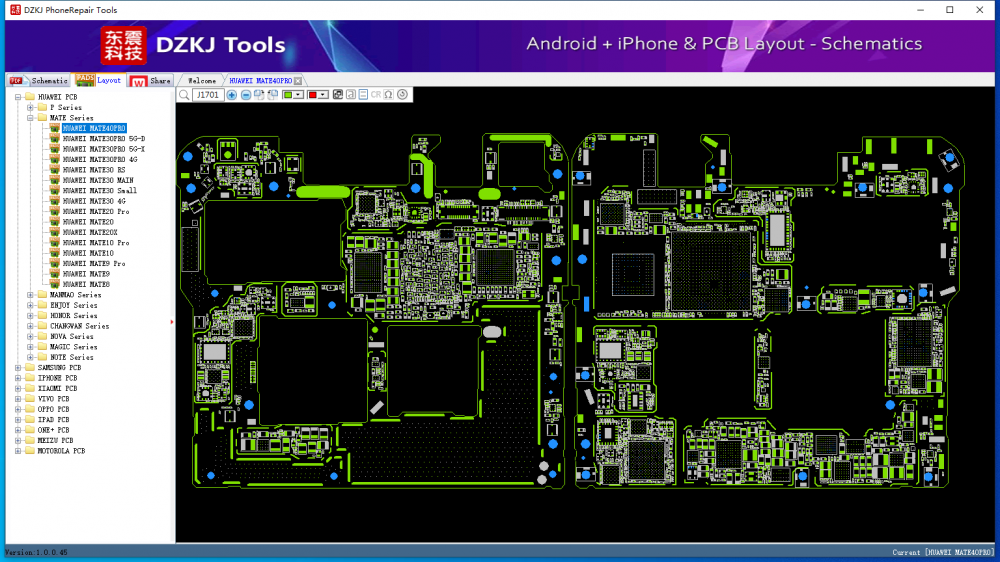Image resolution: width=1000 pixels, height=562 pixels.
Task: Click the component search field J1701
Action: (208, 95)
